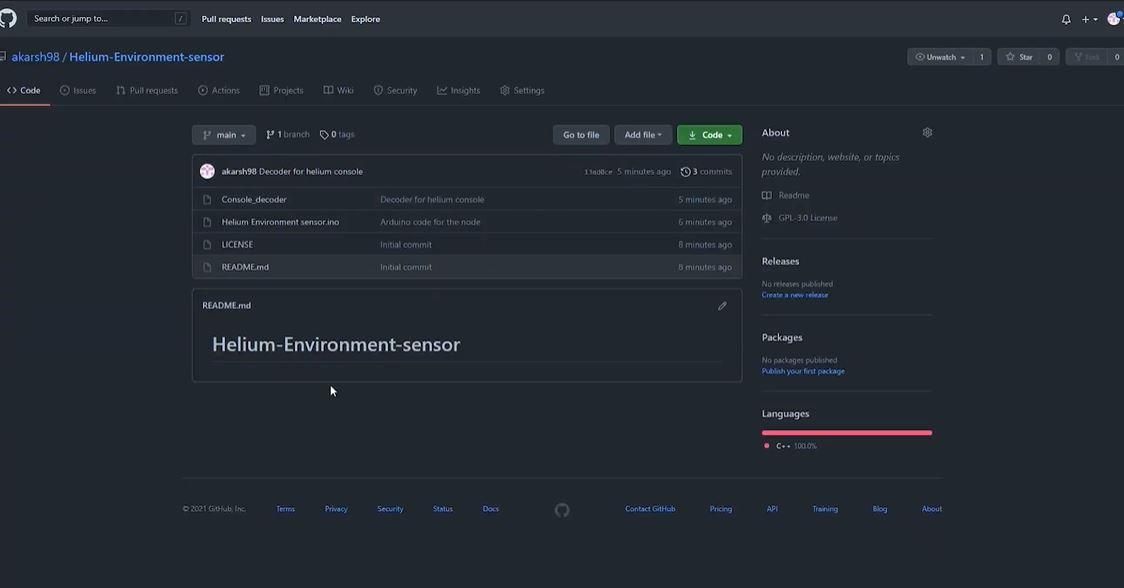
Task: Click the commit author avatar
Action: [x=207, y=171]
